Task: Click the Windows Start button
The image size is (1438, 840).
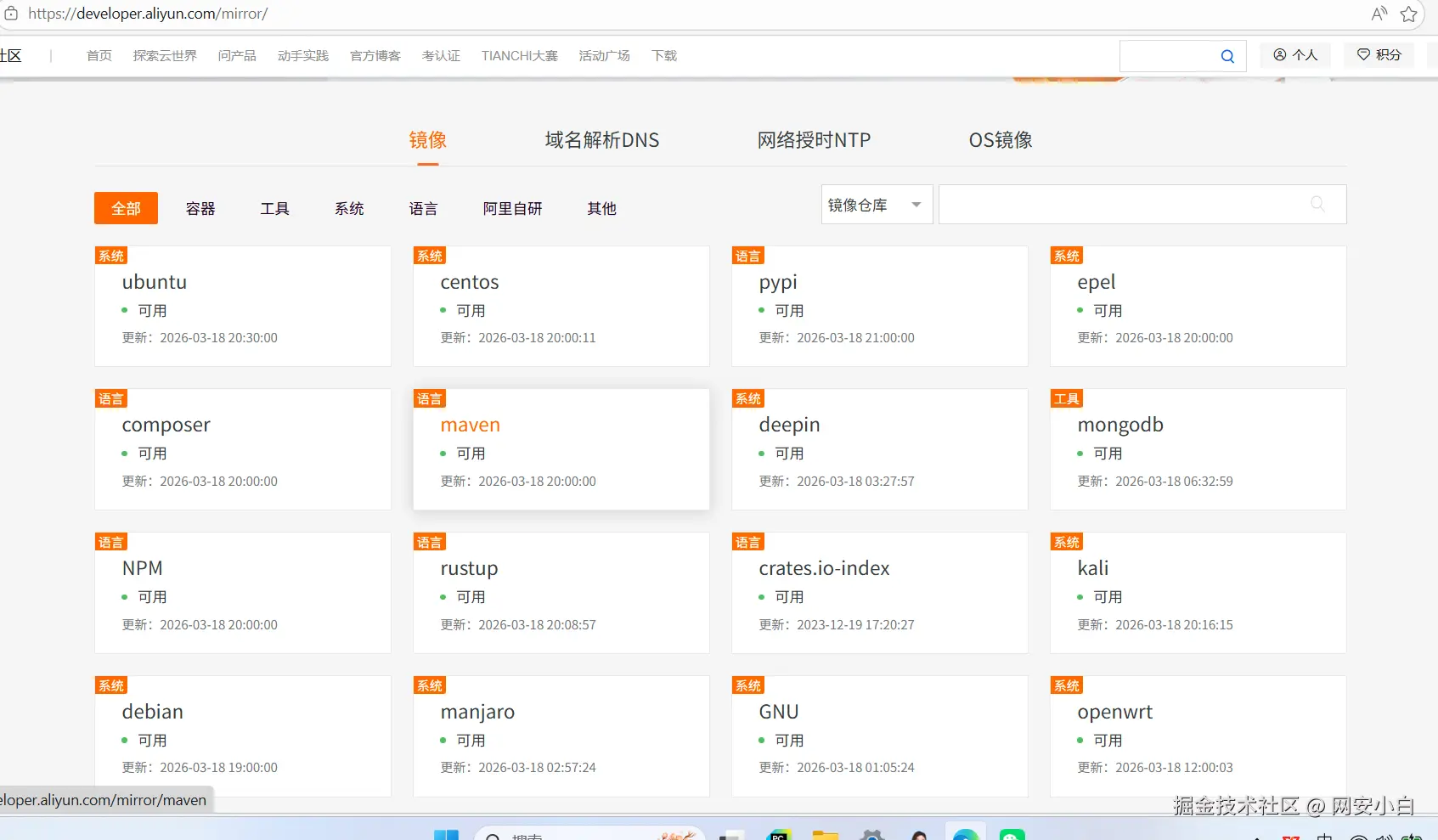Action: tap(446, 836)
